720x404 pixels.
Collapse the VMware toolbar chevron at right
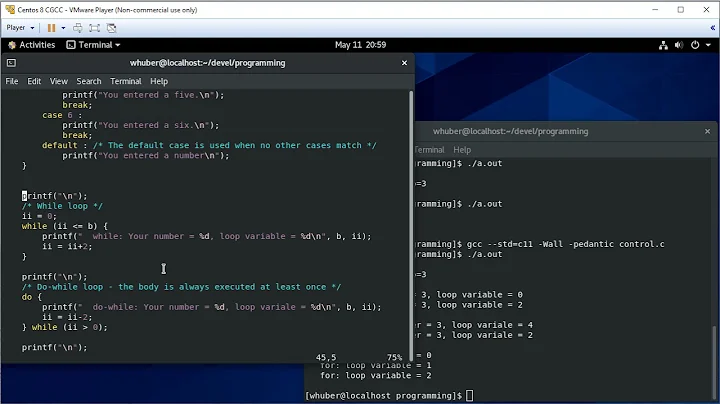[x=712, y=28]
